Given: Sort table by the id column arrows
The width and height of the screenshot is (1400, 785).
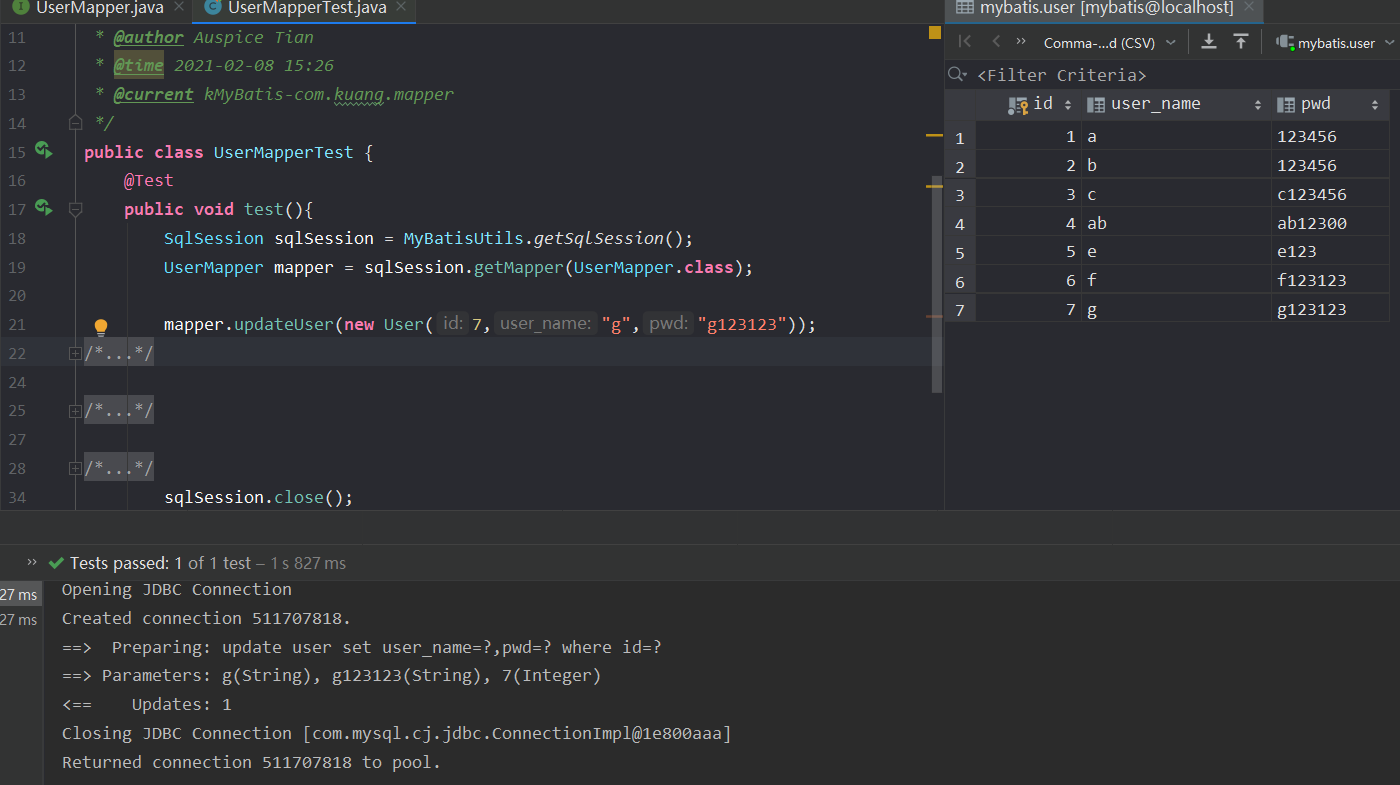Looking at the screenshot, I should tap(1067, 105).
